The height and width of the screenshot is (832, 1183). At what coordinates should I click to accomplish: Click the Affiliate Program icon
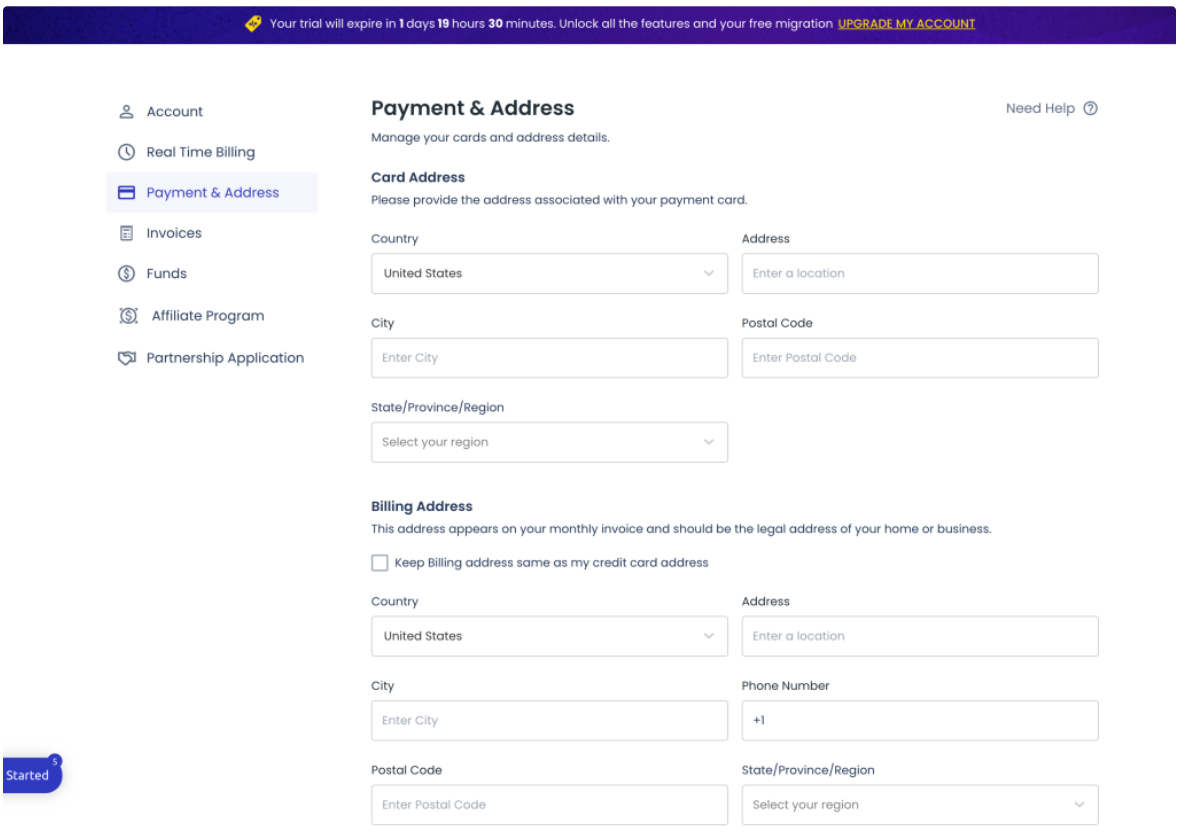coord(128,316)
